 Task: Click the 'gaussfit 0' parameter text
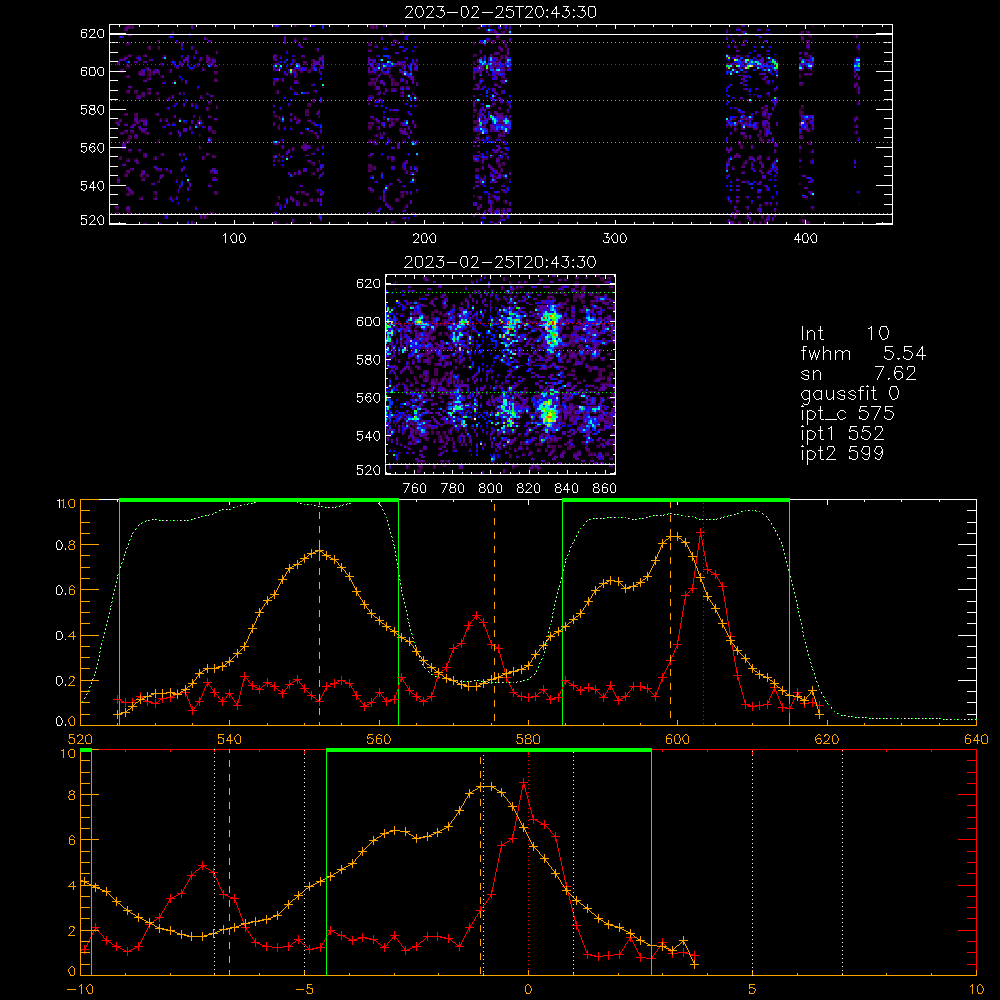pyautogui.click(x=850, y=393)
